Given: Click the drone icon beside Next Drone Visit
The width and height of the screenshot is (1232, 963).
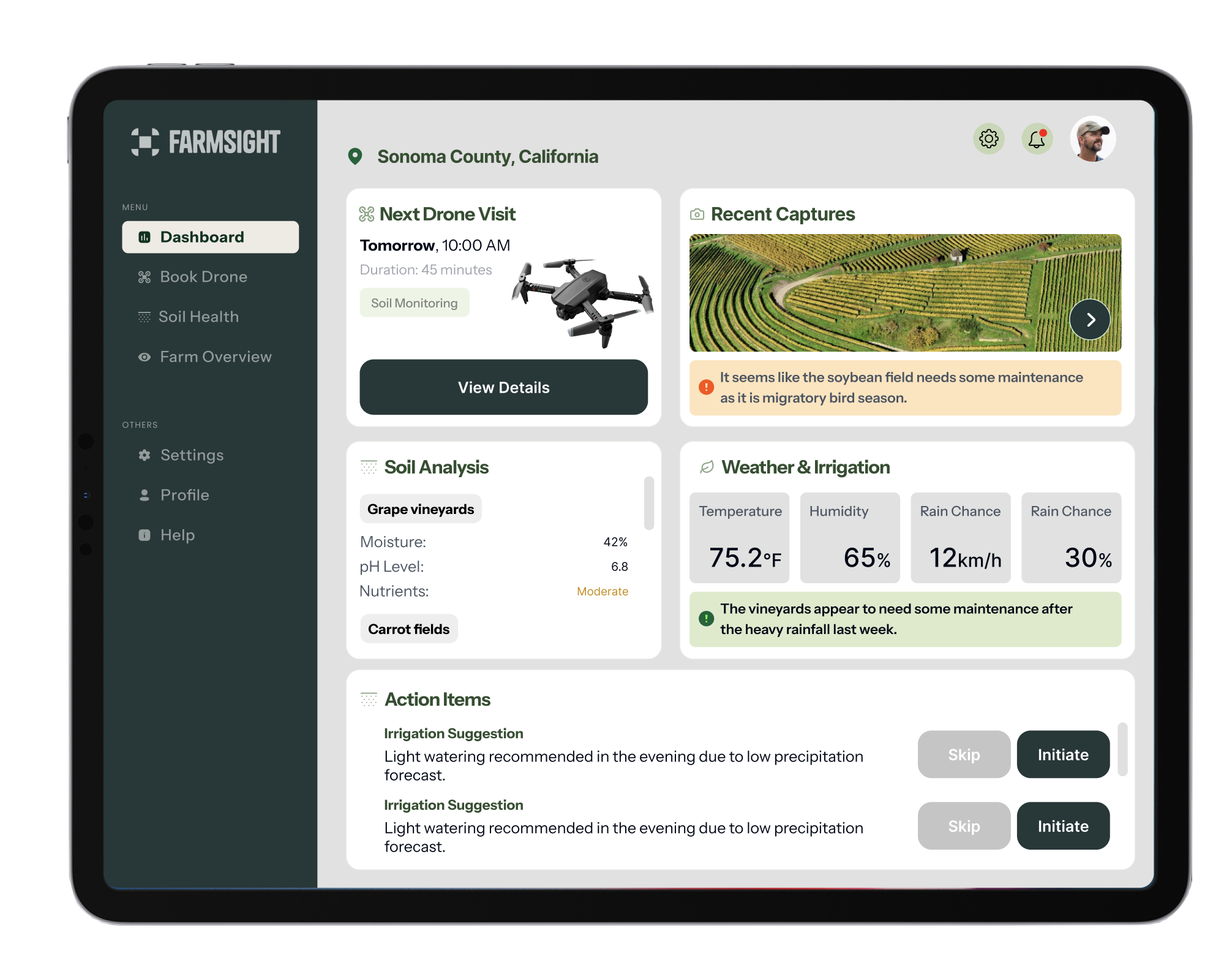Looking at the screenshot, I should (x=366, y=214).
